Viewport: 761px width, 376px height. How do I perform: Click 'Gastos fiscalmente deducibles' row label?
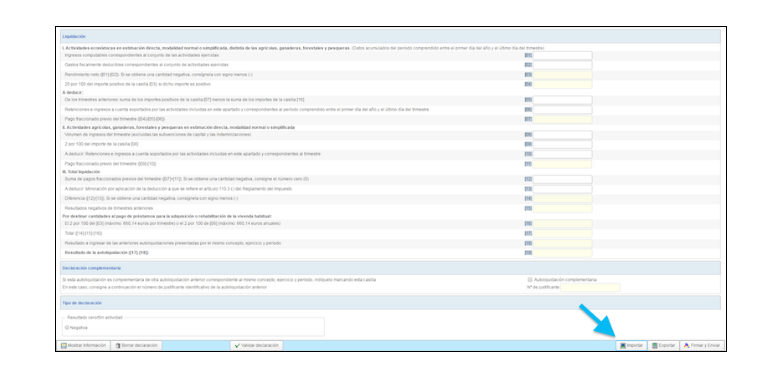(147, 65)
